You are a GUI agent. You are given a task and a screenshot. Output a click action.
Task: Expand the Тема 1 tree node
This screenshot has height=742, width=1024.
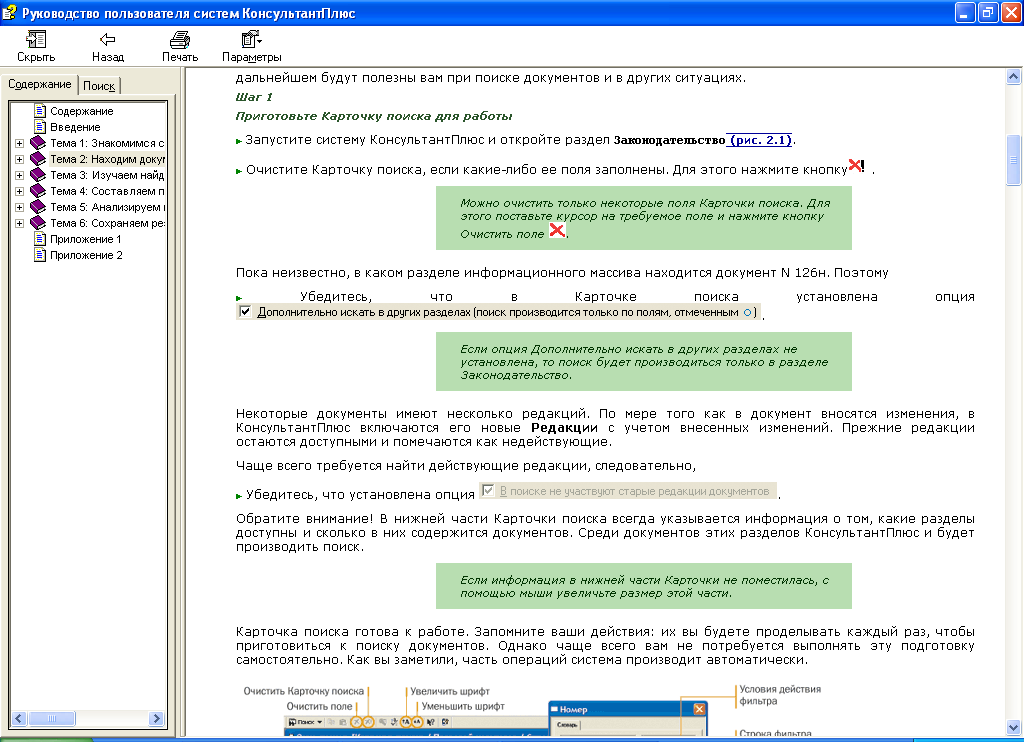[x=20, y=143]
